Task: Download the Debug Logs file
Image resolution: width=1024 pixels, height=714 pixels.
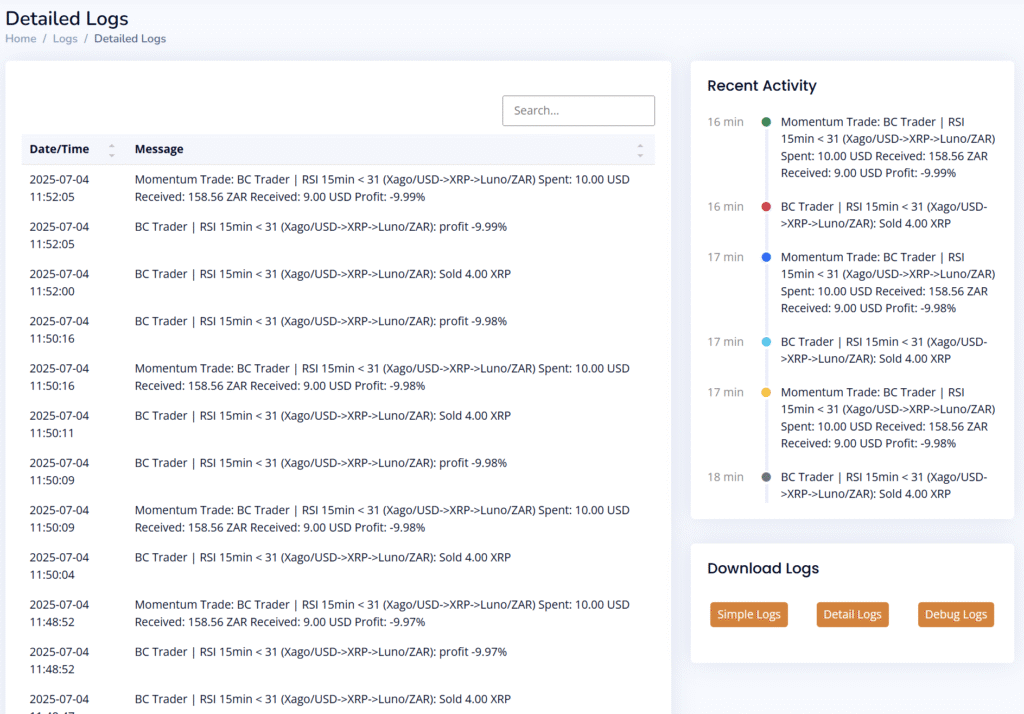Action: pyautogui.click(x=955, y=615)
